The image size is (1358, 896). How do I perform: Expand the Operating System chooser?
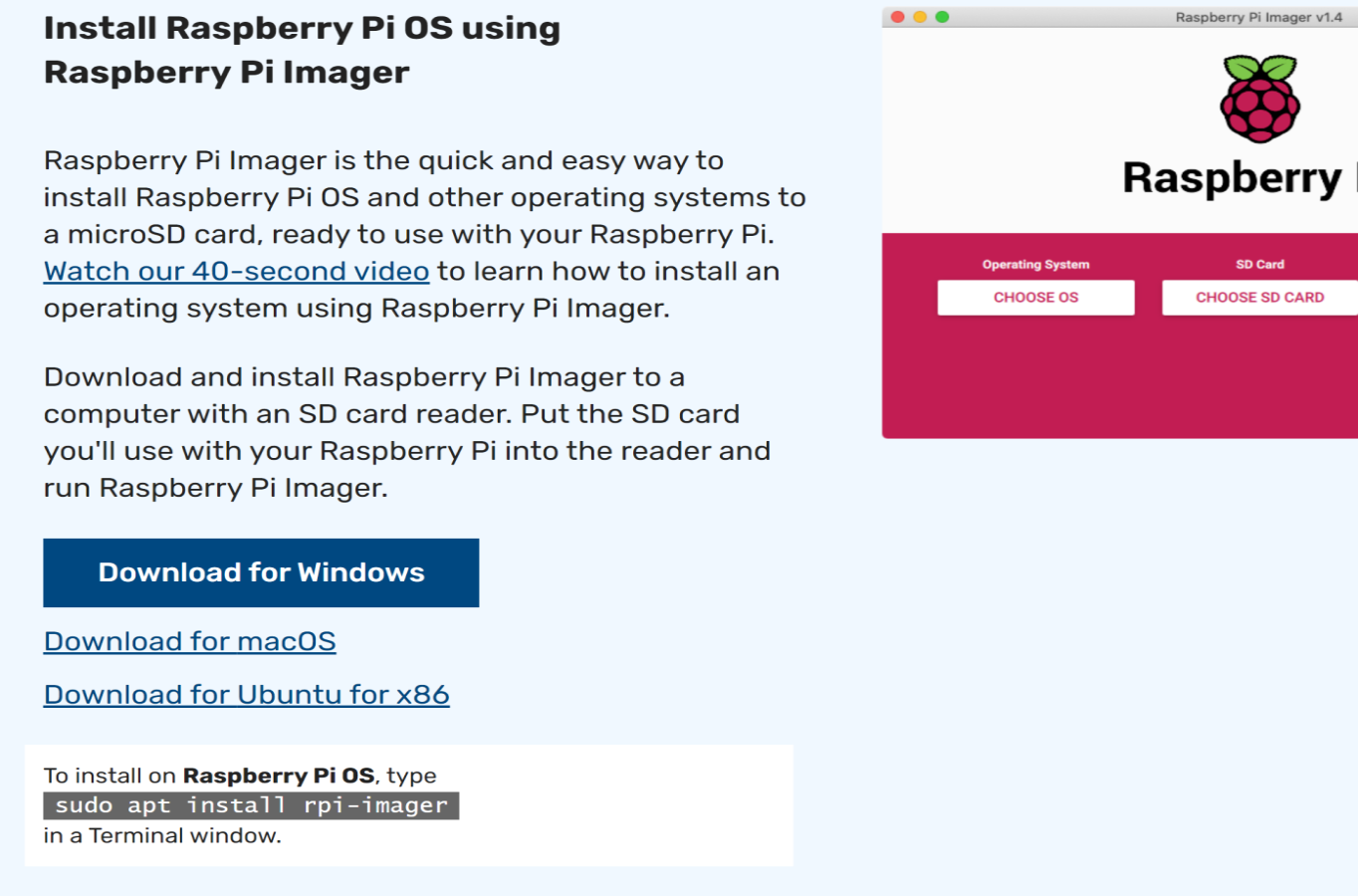tap(1034, 297)
